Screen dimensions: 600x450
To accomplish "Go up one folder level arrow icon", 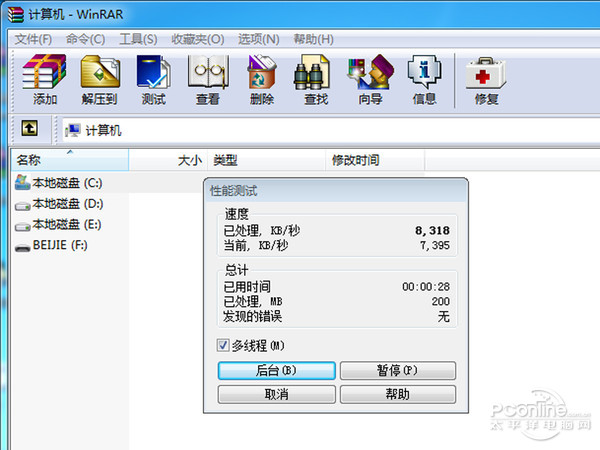I will coord(29,128).
